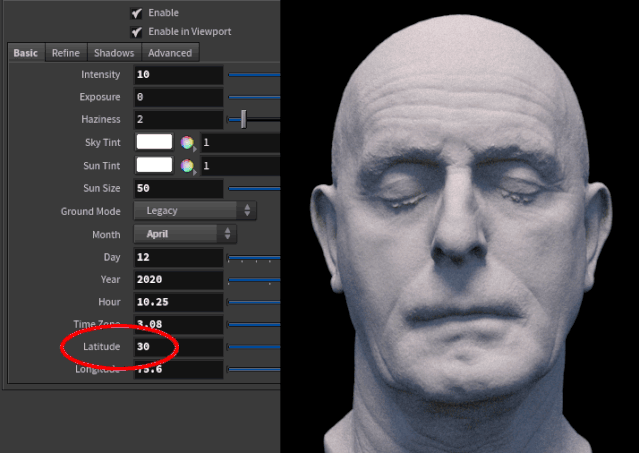Click the Haziness slider handle
The height and width of the screenshot is (453, 639).
[243, 119]
